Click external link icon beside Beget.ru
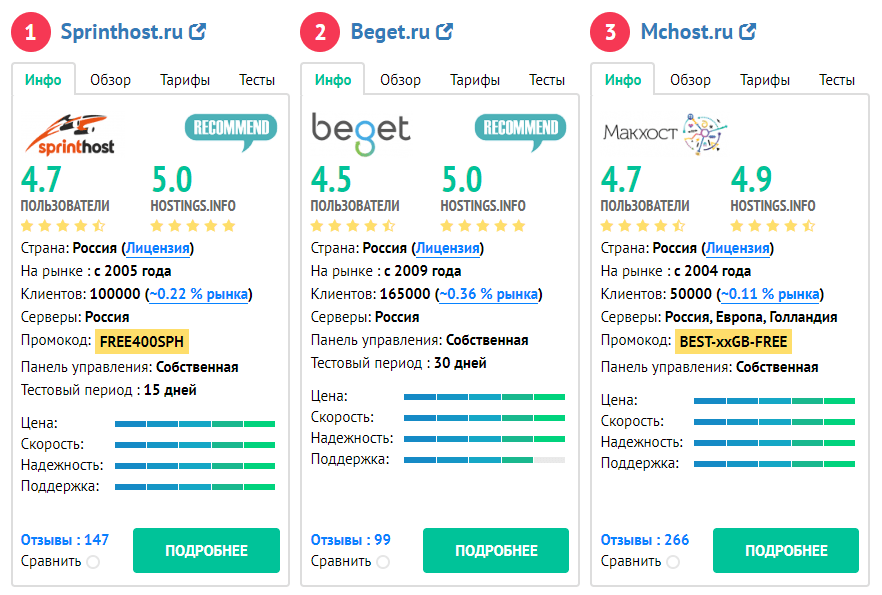Viewport: 882px width, 595px height. 445,32
